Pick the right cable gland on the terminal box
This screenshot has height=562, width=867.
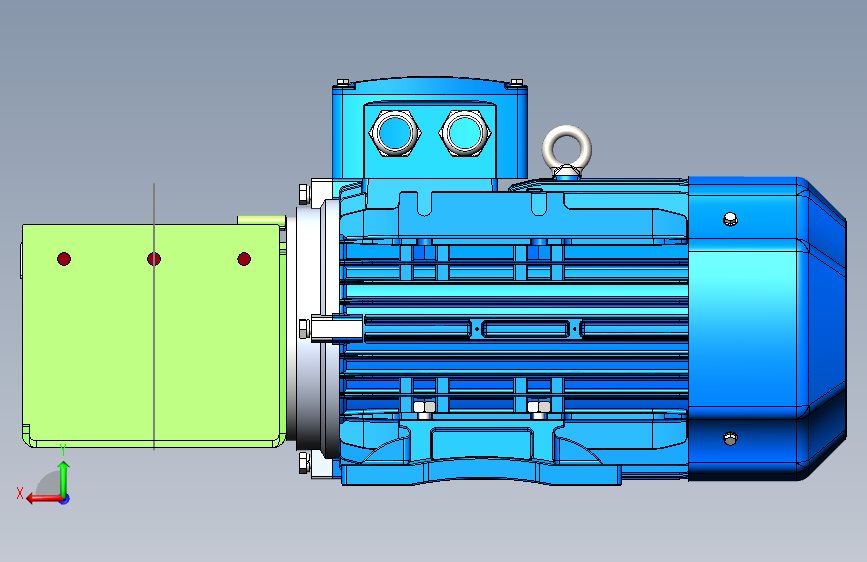coord(464,133)
